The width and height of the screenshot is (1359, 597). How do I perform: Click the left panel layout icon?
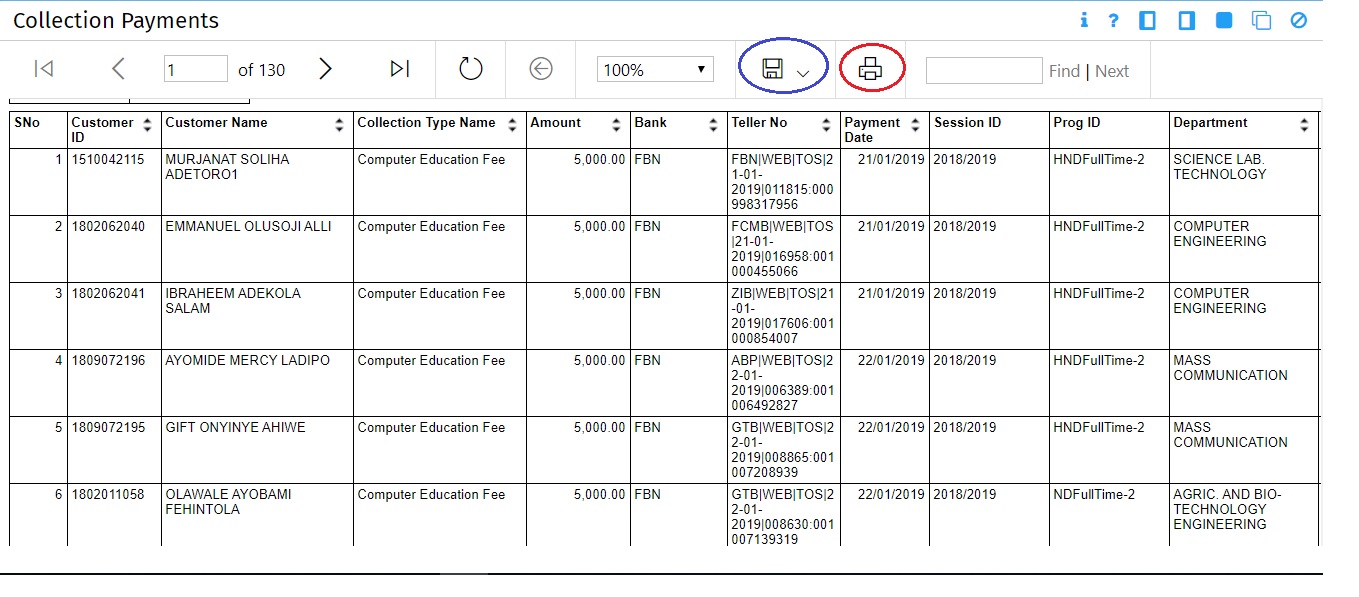pos(1148,20)
